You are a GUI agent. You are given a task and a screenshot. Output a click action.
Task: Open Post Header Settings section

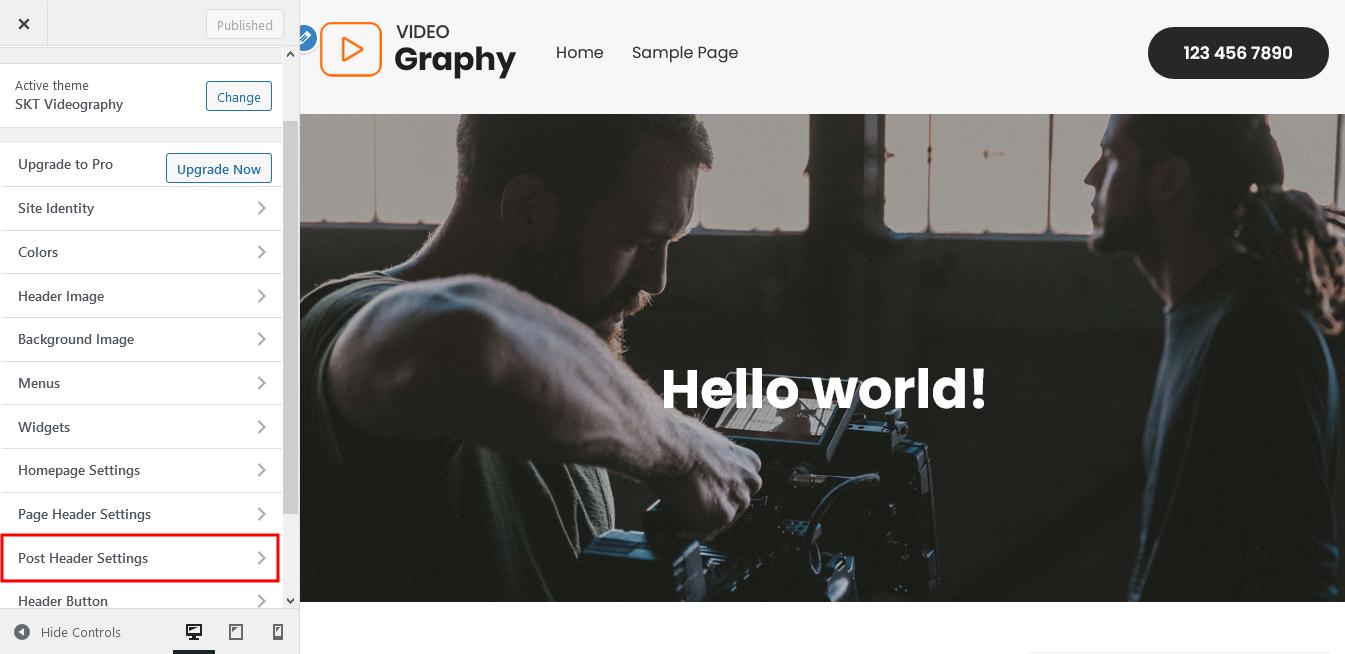tap(142, 558)
